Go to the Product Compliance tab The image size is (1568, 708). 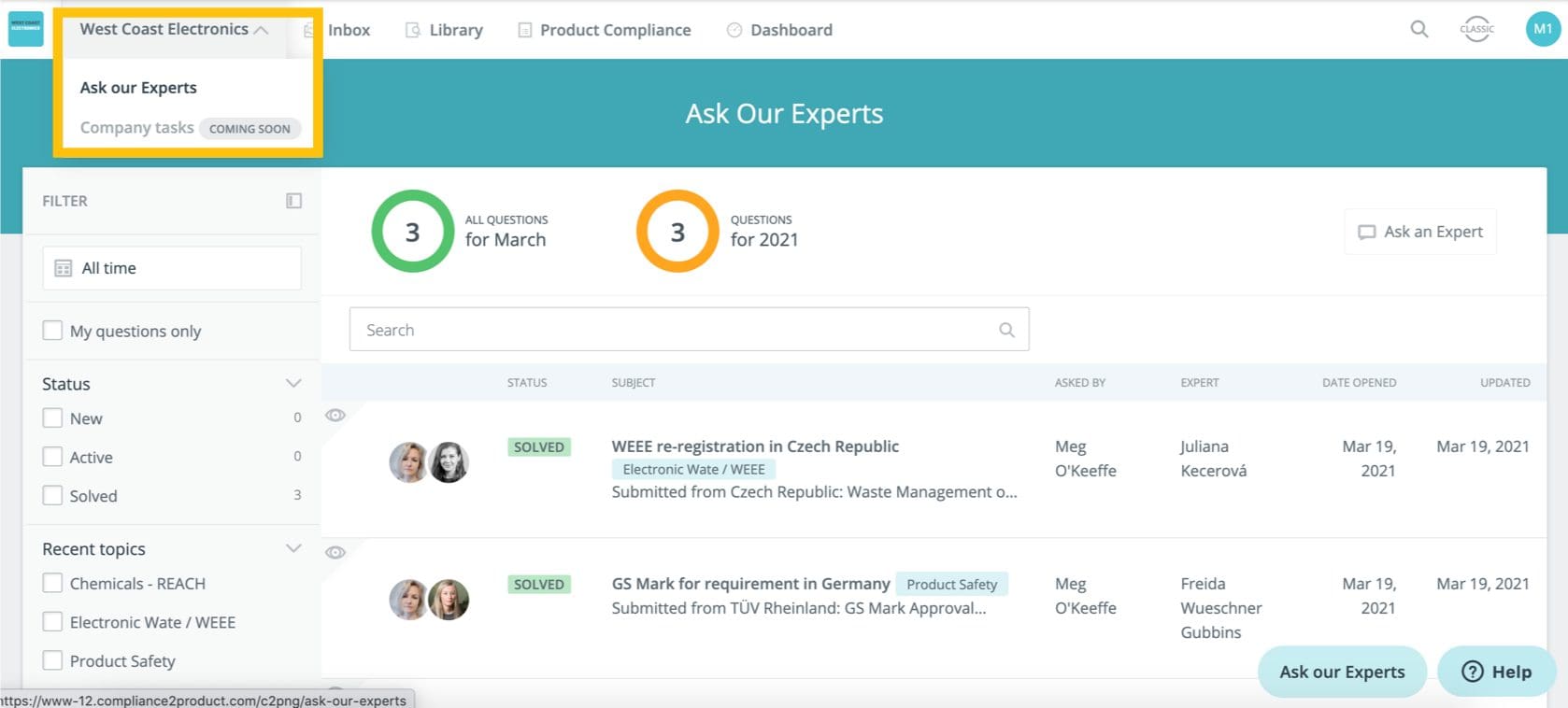pos(615,30)
